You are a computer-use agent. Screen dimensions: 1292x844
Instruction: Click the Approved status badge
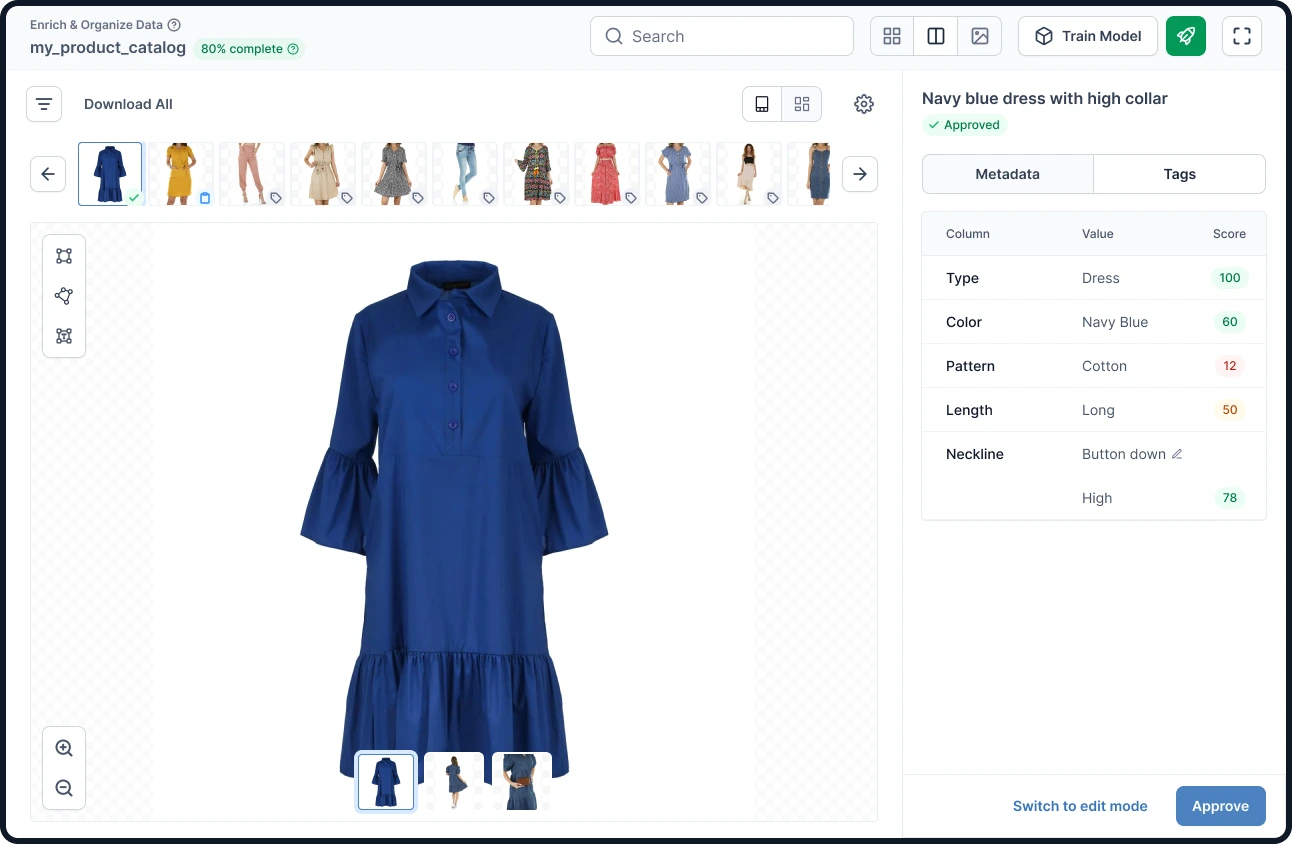pyautogui.click(x=964, y=125)
